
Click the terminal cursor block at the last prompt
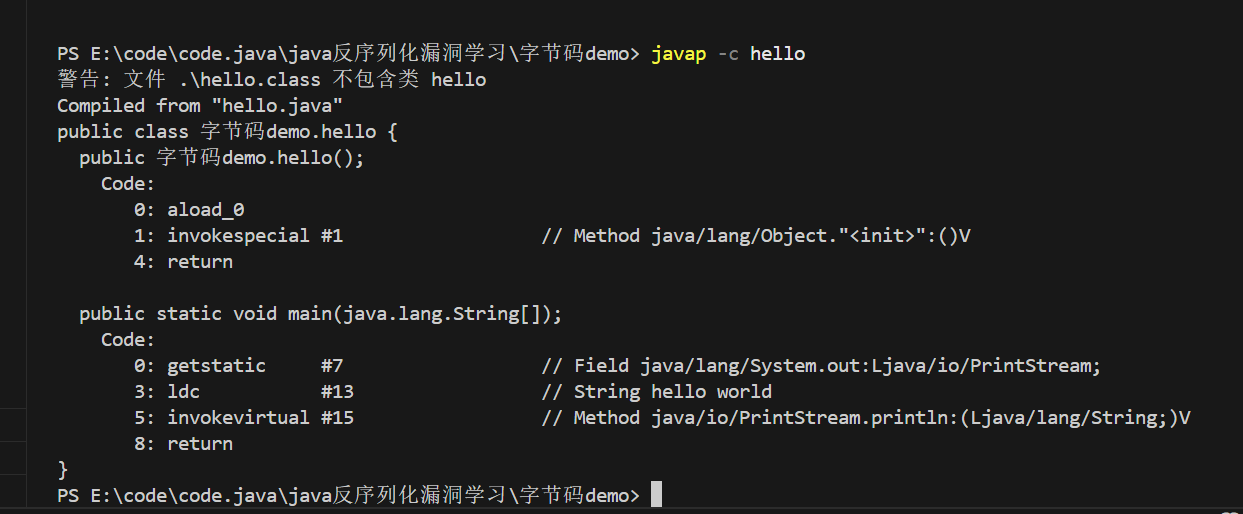(656, 495)
